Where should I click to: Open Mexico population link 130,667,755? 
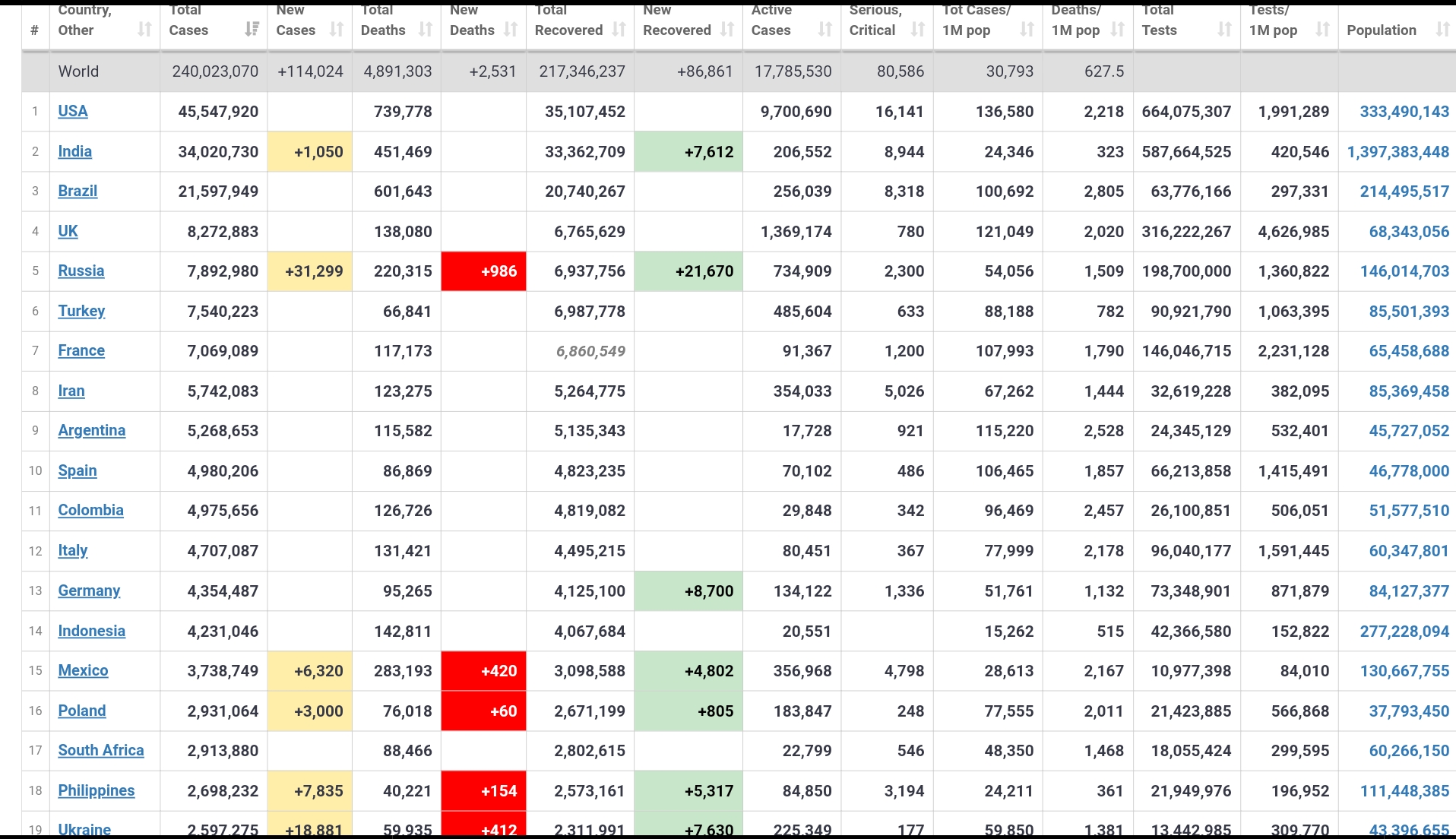click(1404, 670)
